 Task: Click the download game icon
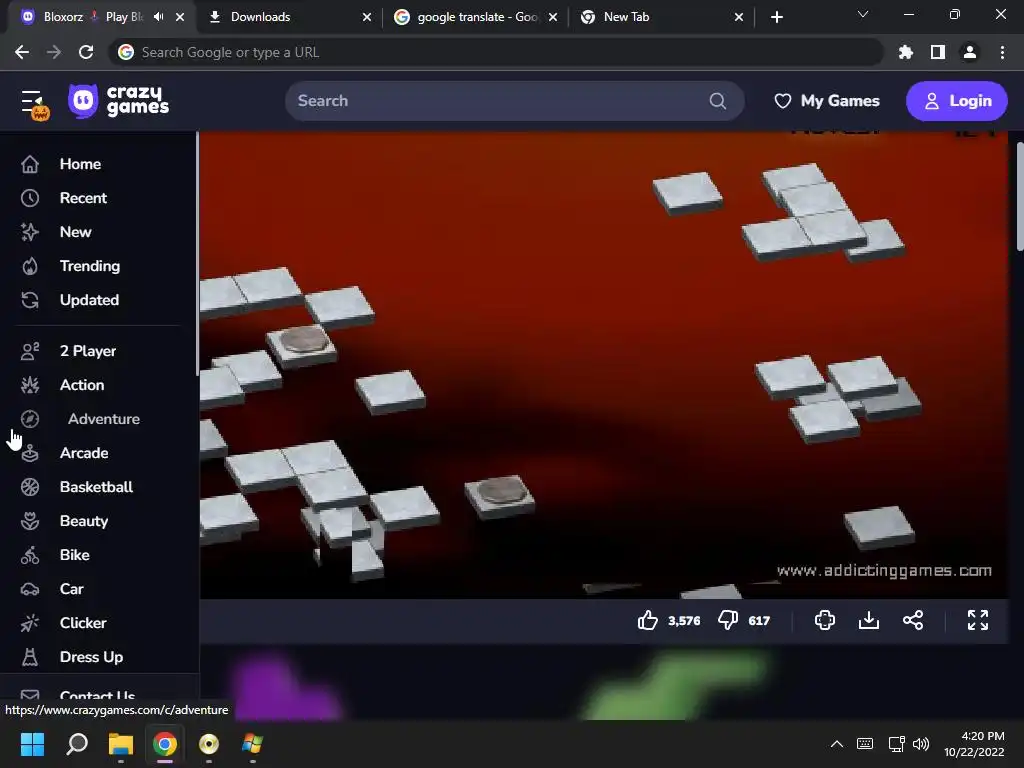click(869, 620)
